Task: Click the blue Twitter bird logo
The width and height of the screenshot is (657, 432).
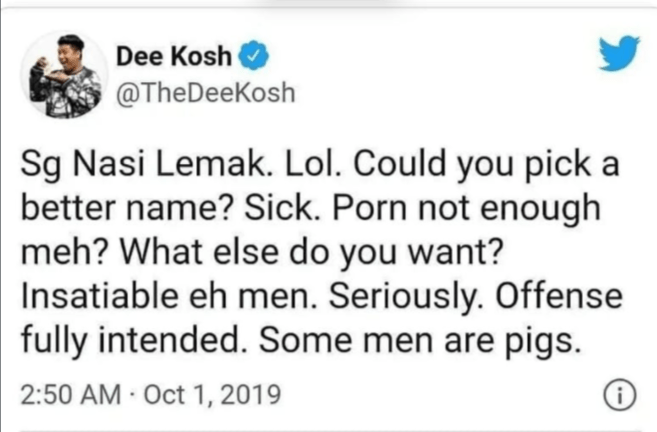Action: coord(619,53)
